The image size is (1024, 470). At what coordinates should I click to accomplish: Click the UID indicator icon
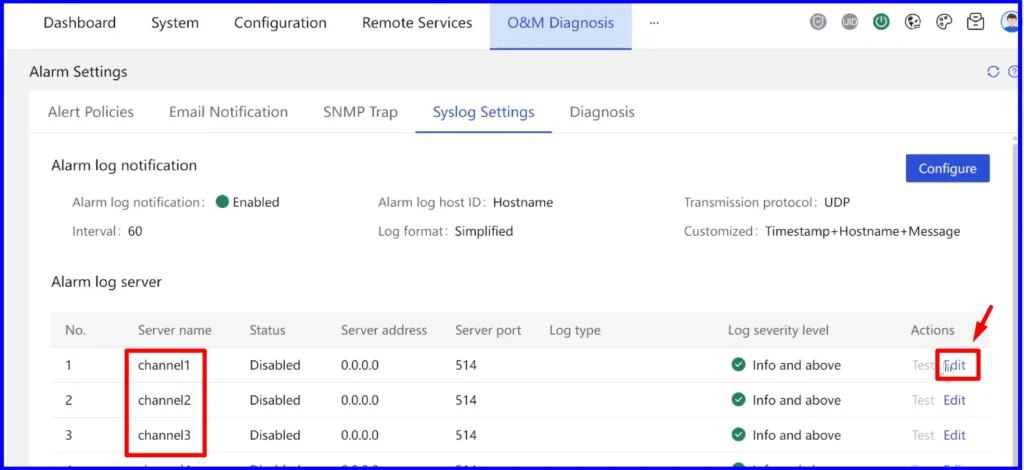[850, 22]
